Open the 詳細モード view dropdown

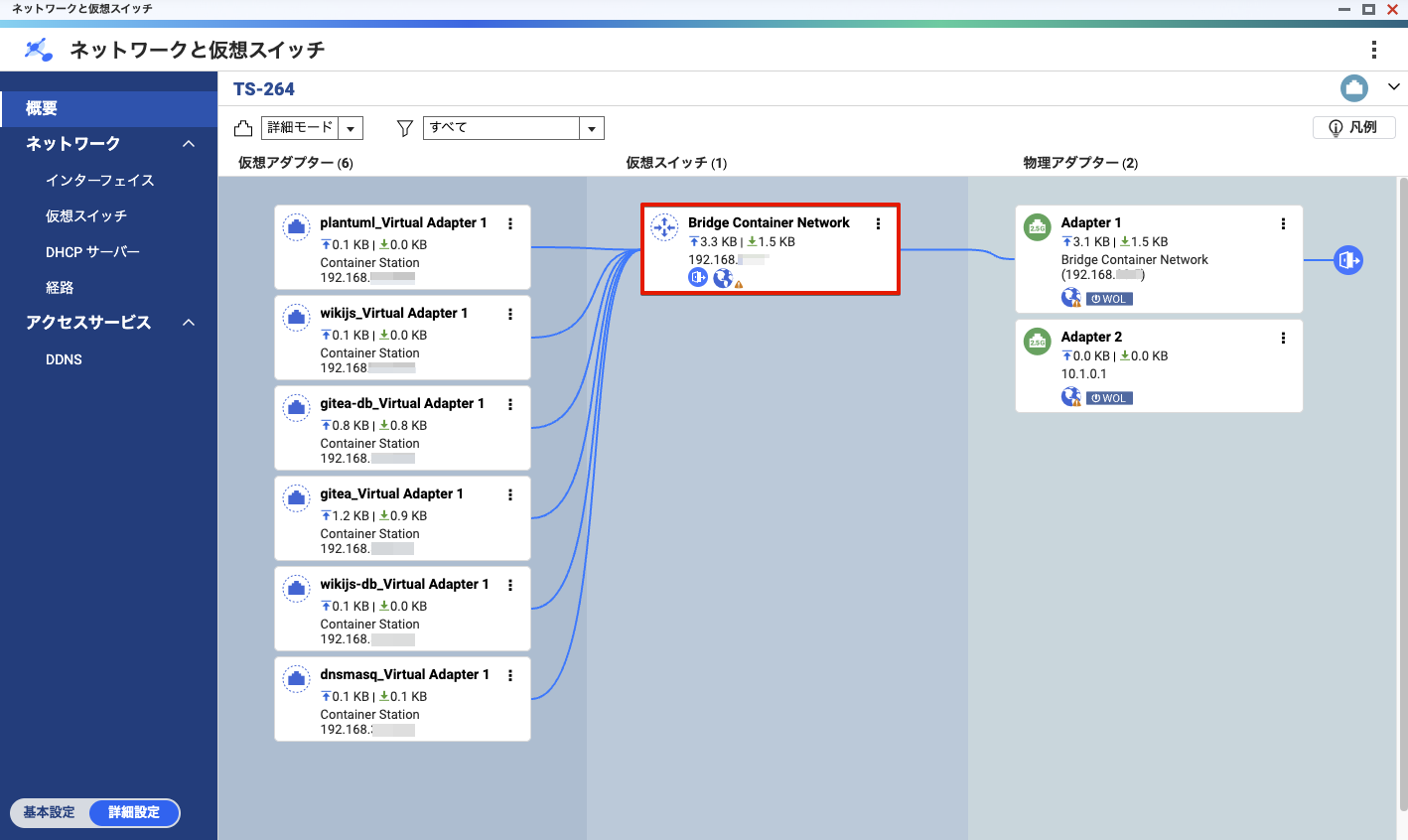[x=312, y=128]
